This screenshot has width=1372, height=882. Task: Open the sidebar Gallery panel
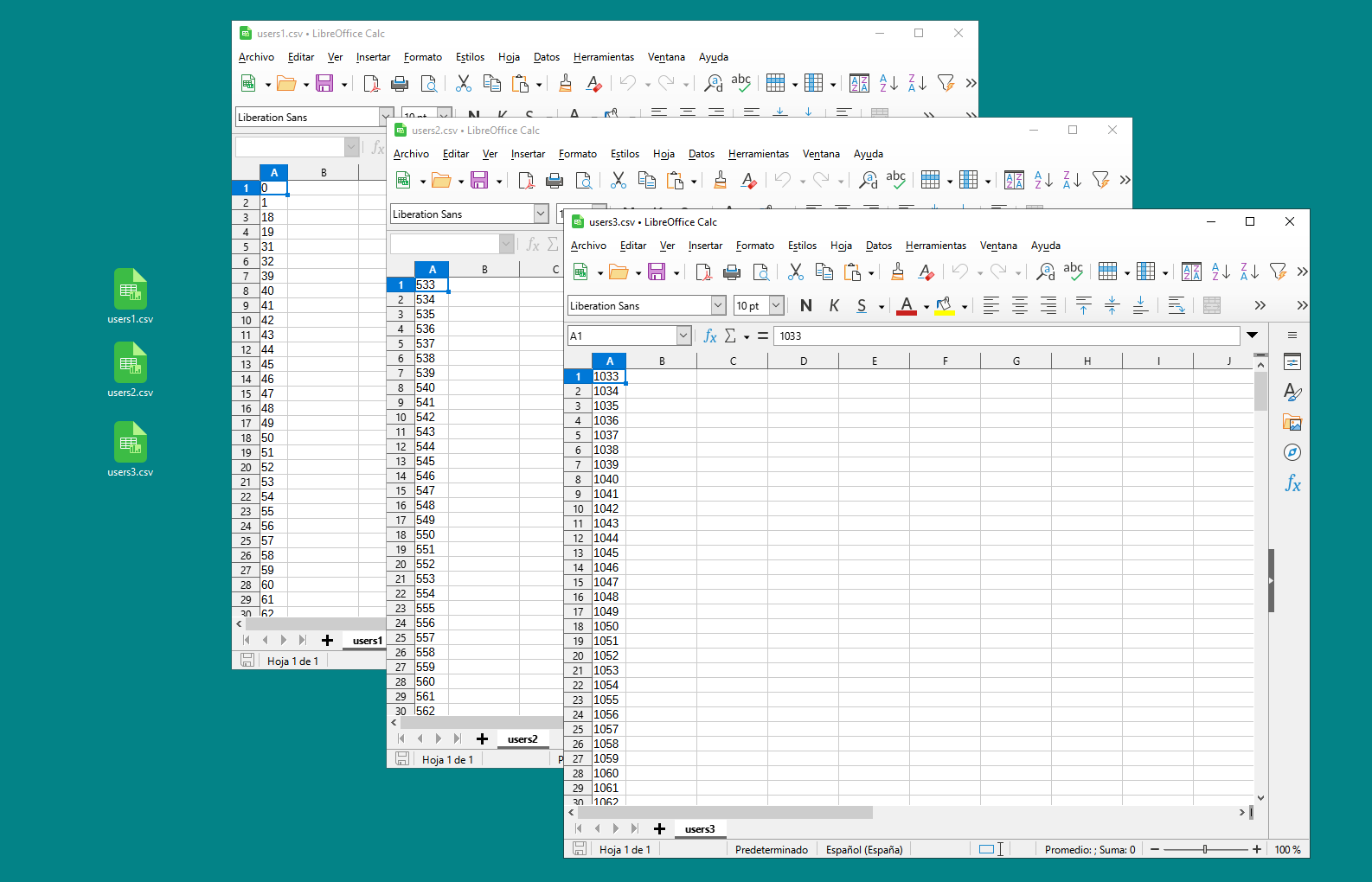click(x=1292, y=423)
